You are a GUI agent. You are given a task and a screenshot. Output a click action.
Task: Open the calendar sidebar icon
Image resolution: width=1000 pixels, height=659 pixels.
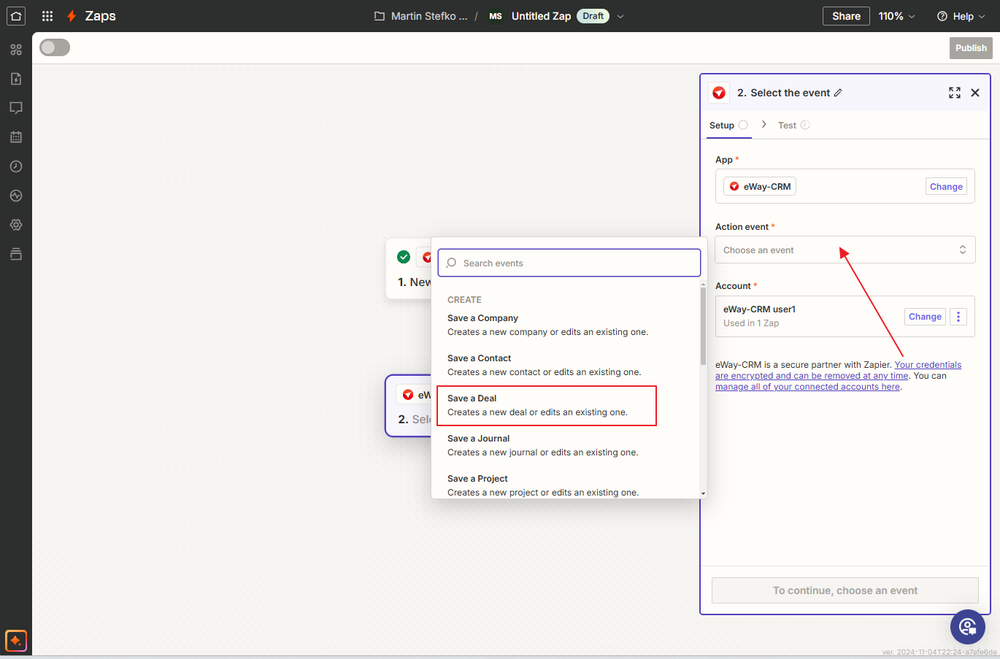(x=16, y=137)
